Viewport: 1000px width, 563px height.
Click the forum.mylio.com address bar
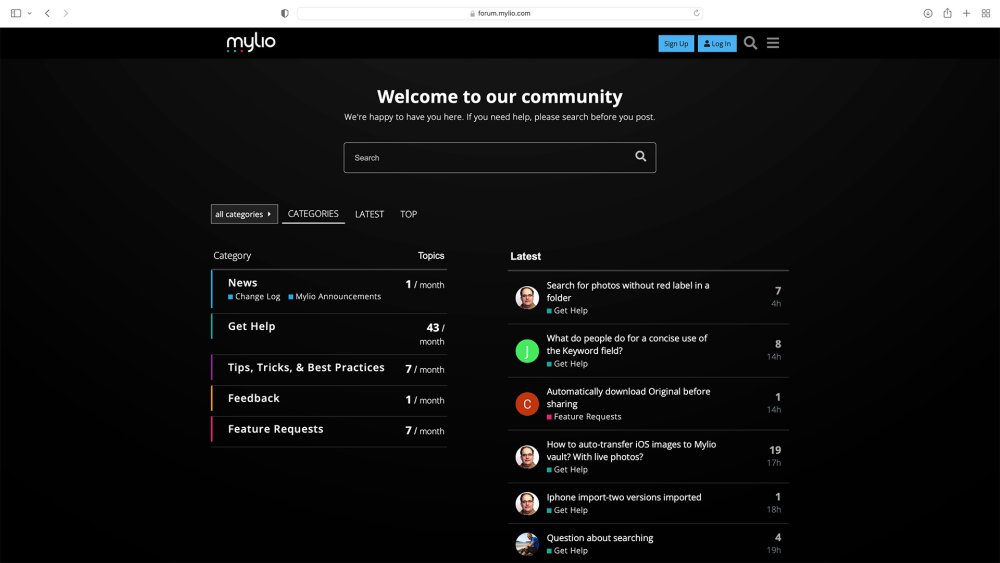(x=499, y=13)
